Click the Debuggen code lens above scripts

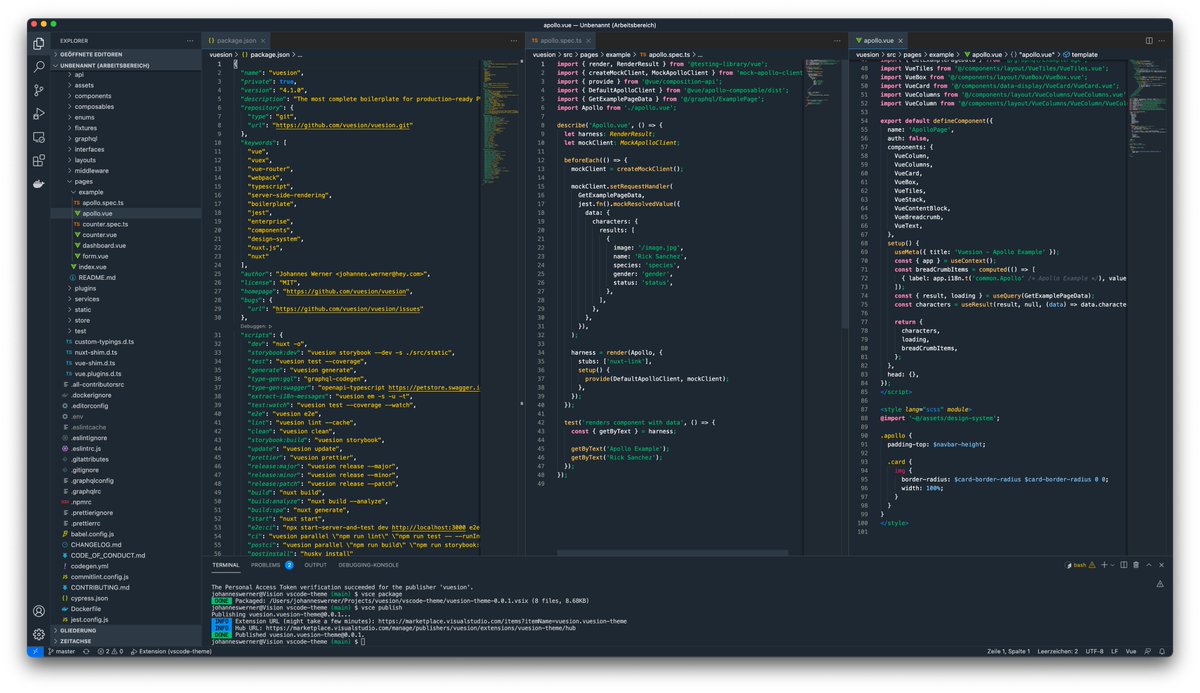[254, 326]
